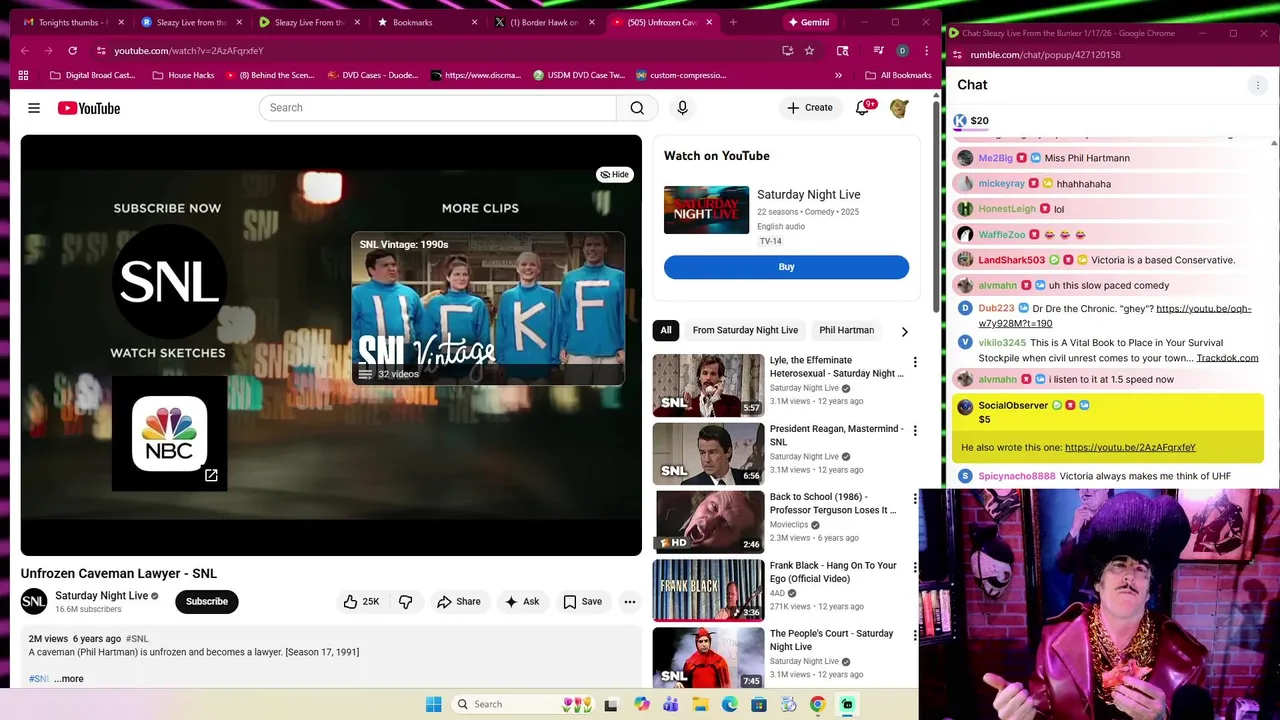Open House Hacks bookmarks folder

[x=183, y=75]
